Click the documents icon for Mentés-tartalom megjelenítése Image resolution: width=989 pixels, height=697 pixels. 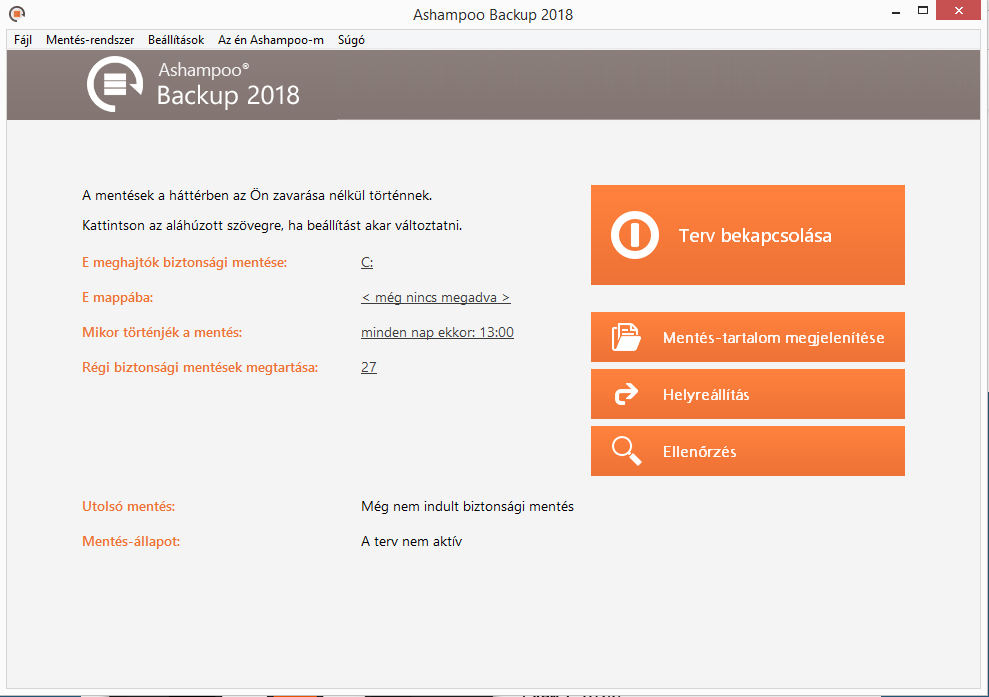tap(626, 338)
